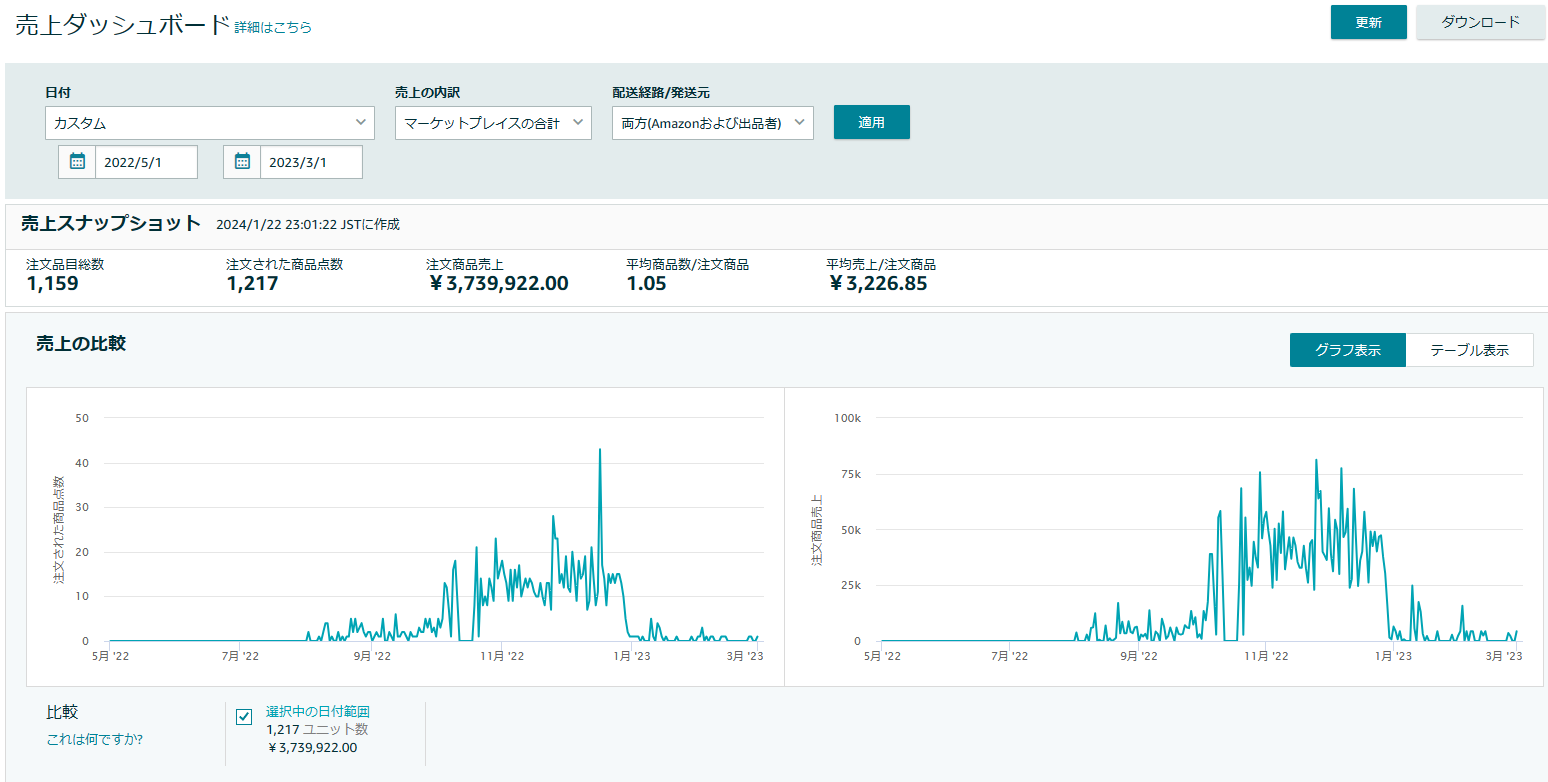Click the 2022/5/1 start date field
This screenshot has width=1548, height=782.
[146, 162]
